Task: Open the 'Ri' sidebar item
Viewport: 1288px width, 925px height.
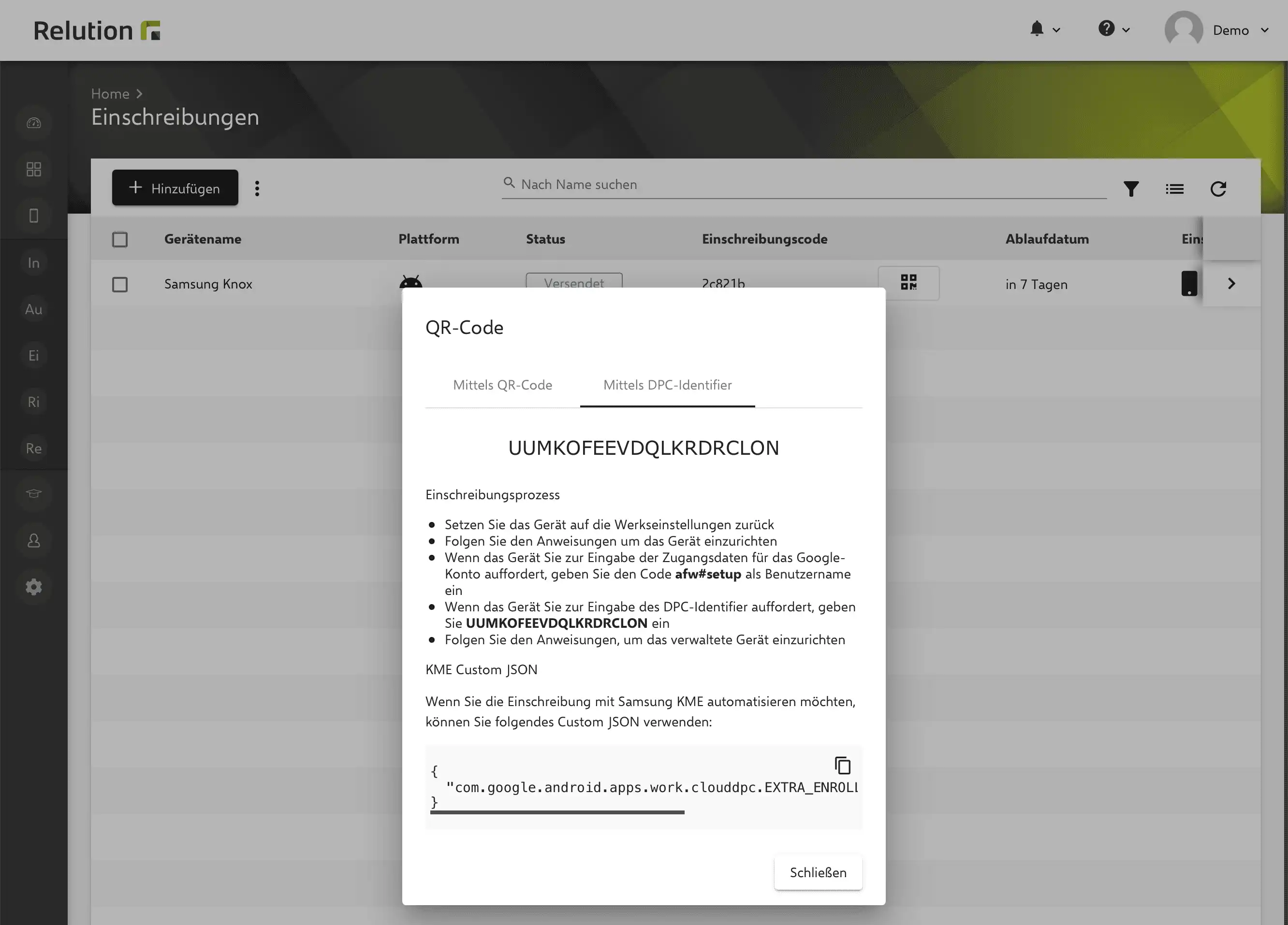Action: coord(33,402)
